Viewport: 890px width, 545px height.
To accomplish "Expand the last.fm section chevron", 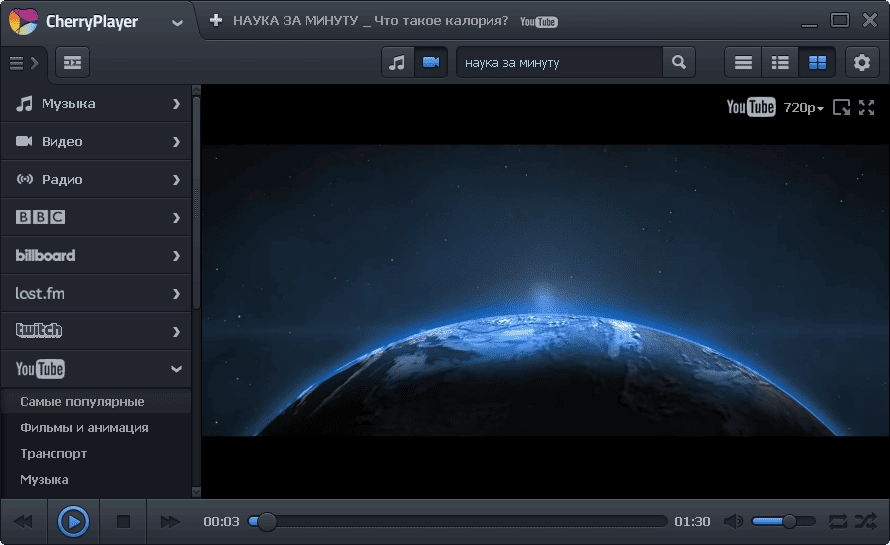I will (x=177, y=294).
